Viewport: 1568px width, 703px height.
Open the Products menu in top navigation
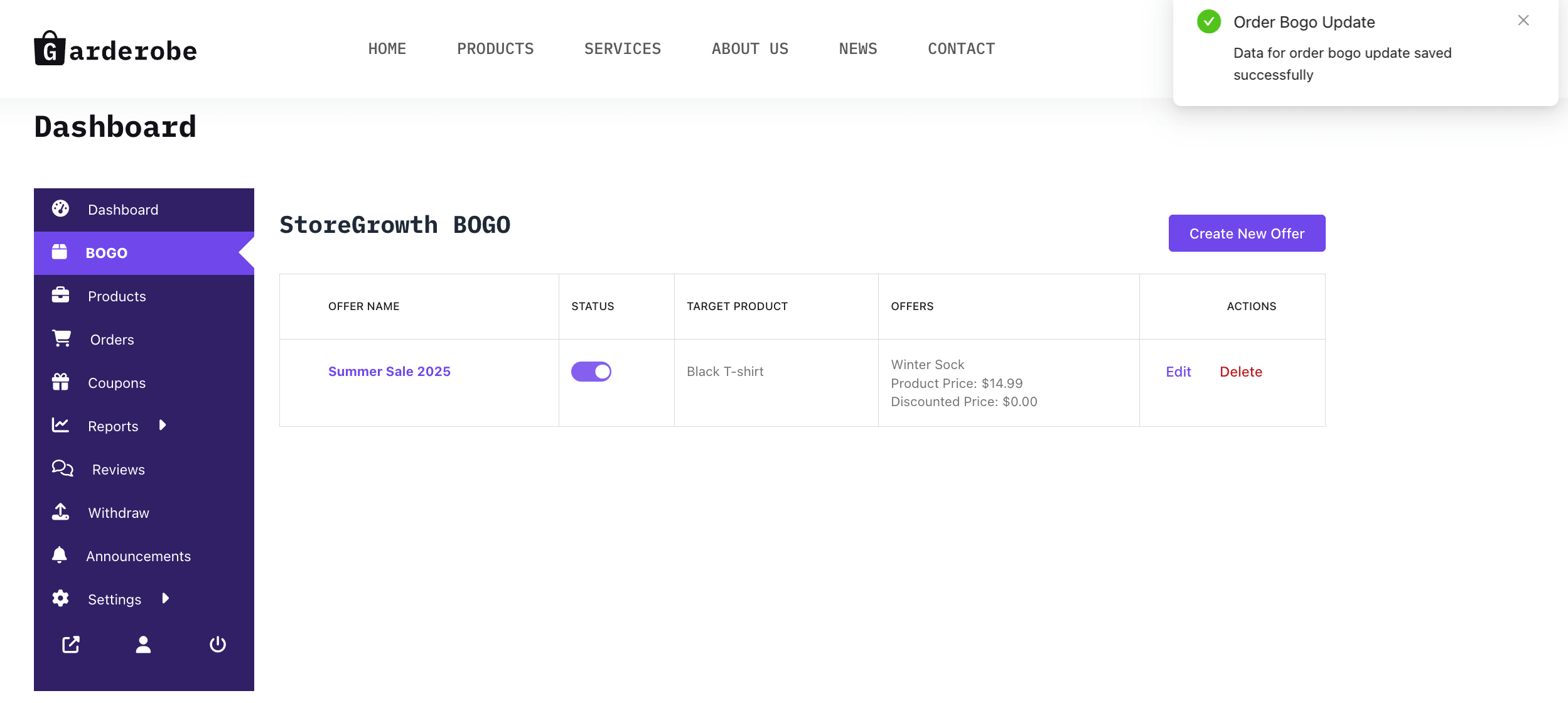[x=495, y=48]
